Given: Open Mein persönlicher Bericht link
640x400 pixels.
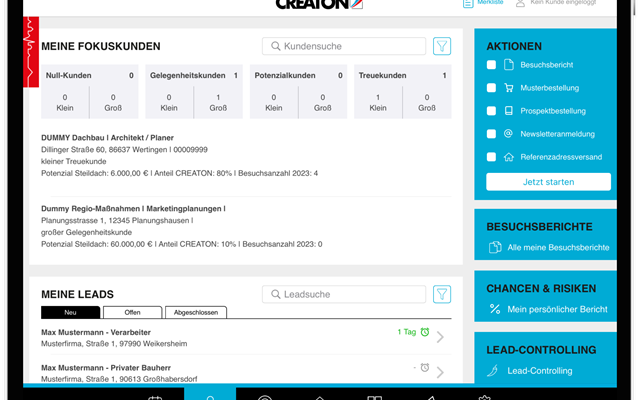Looking at the screenshot, I should click(557, 309).
